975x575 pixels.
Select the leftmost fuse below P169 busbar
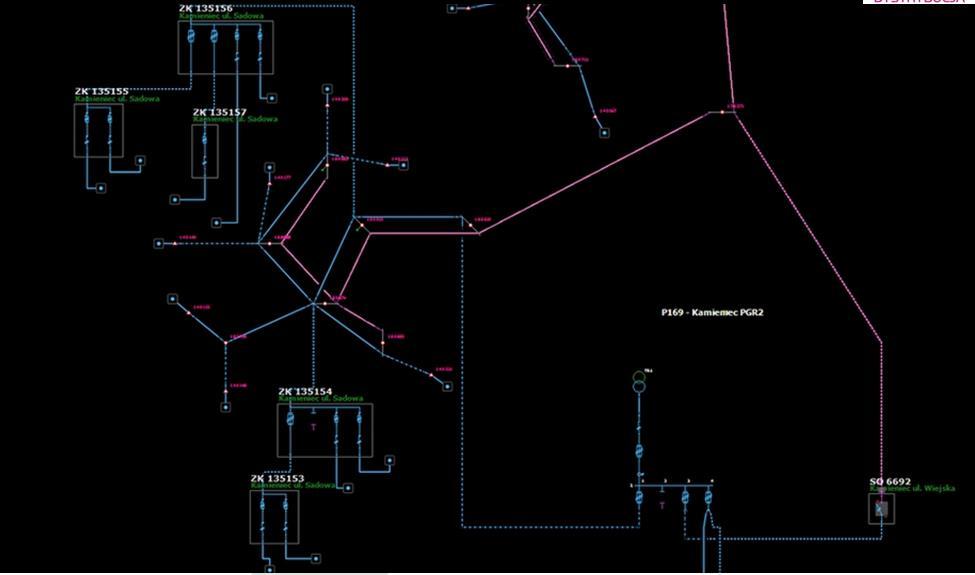click(x=639, y=497)
